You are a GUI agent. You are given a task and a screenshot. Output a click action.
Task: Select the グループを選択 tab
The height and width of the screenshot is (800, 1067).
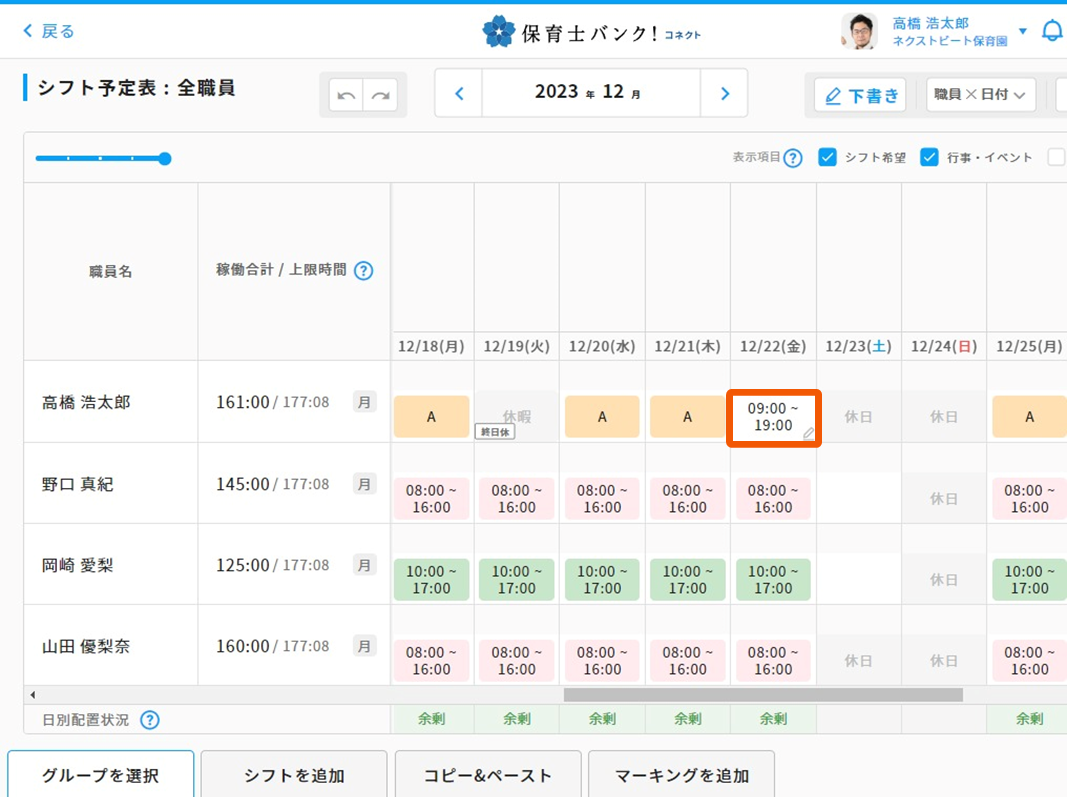[100, 776]
